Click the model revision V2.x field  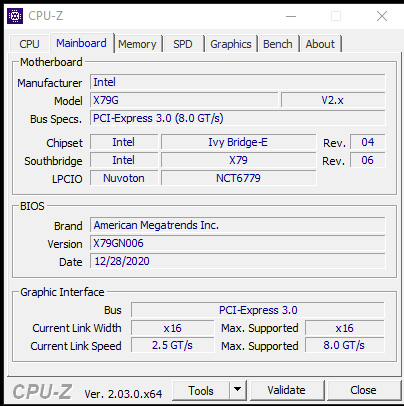[x=333, y=100]
